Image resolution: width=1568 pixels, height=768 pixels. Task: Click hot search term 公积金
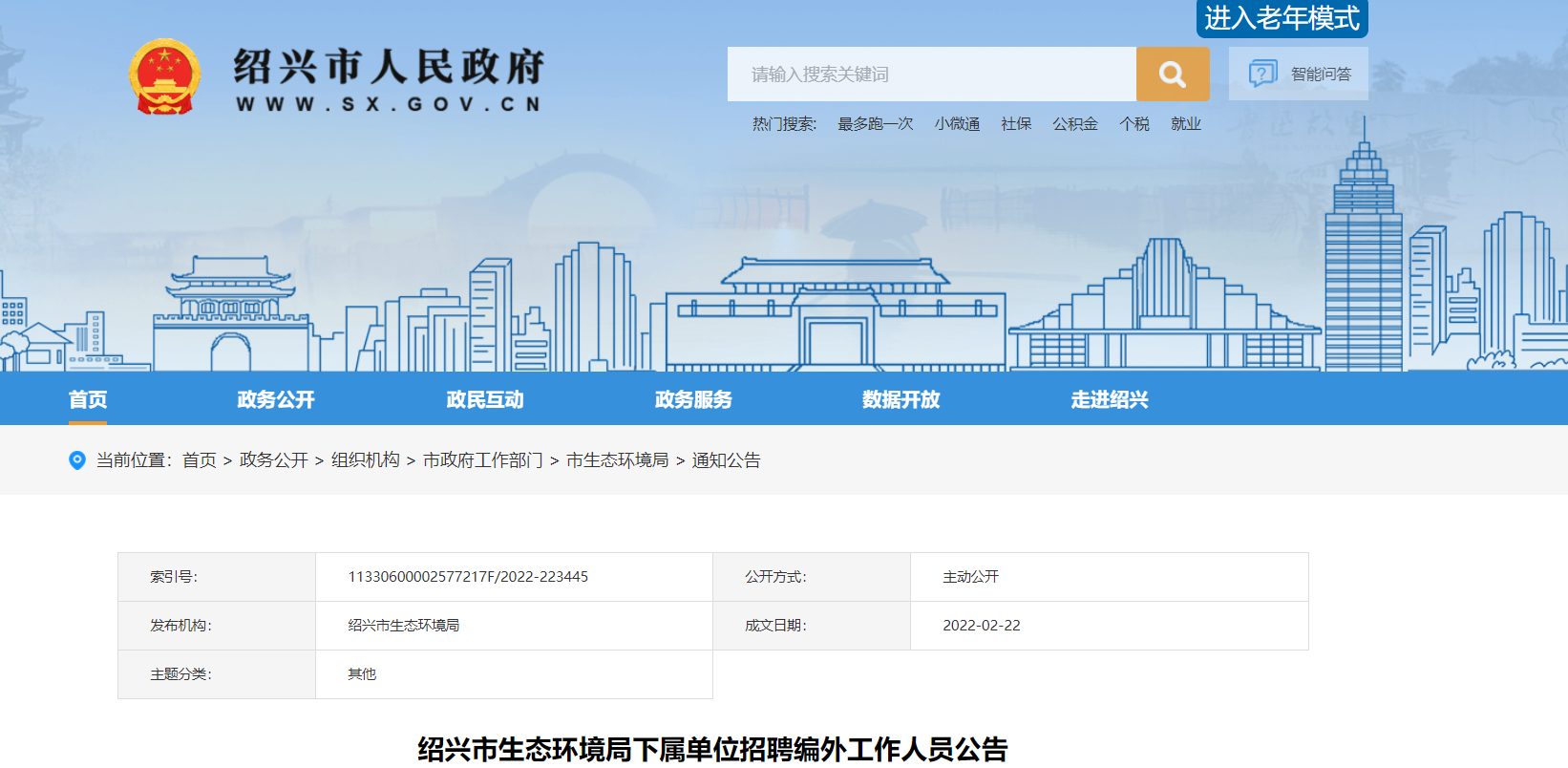pyautogui.click(x=1075, y=124)
